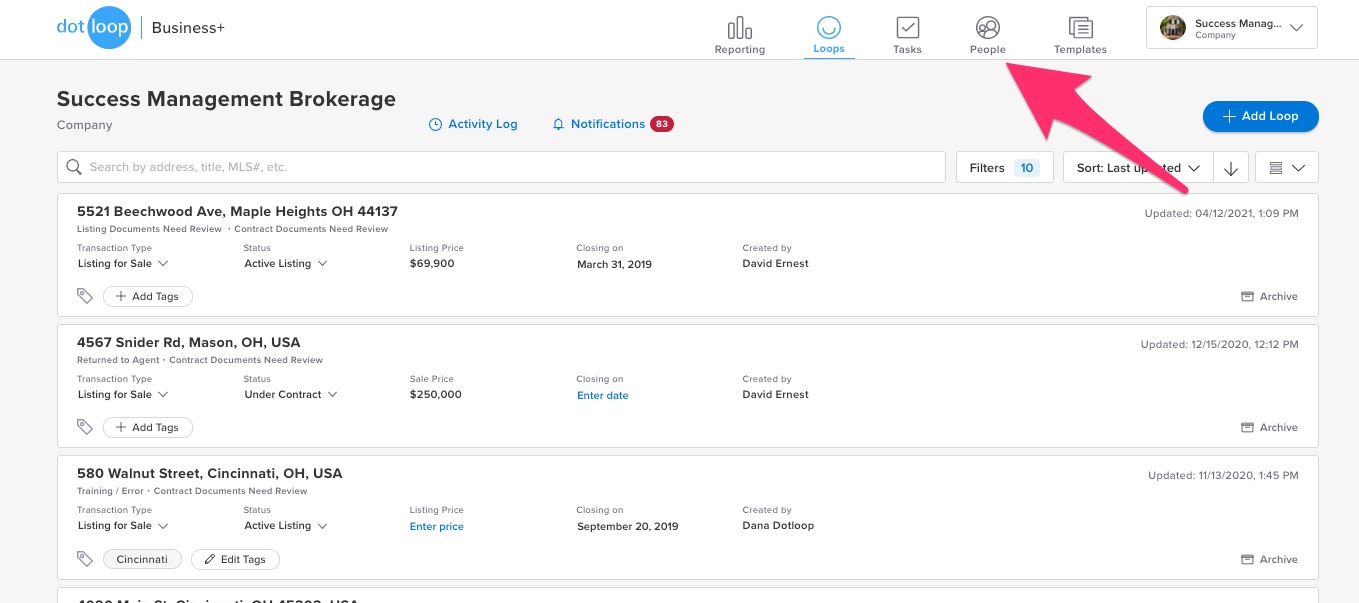Click Edit Tags on 580 Walnut Street
This screenshot has height=603, width=1359.
click(x=235, y=559)
